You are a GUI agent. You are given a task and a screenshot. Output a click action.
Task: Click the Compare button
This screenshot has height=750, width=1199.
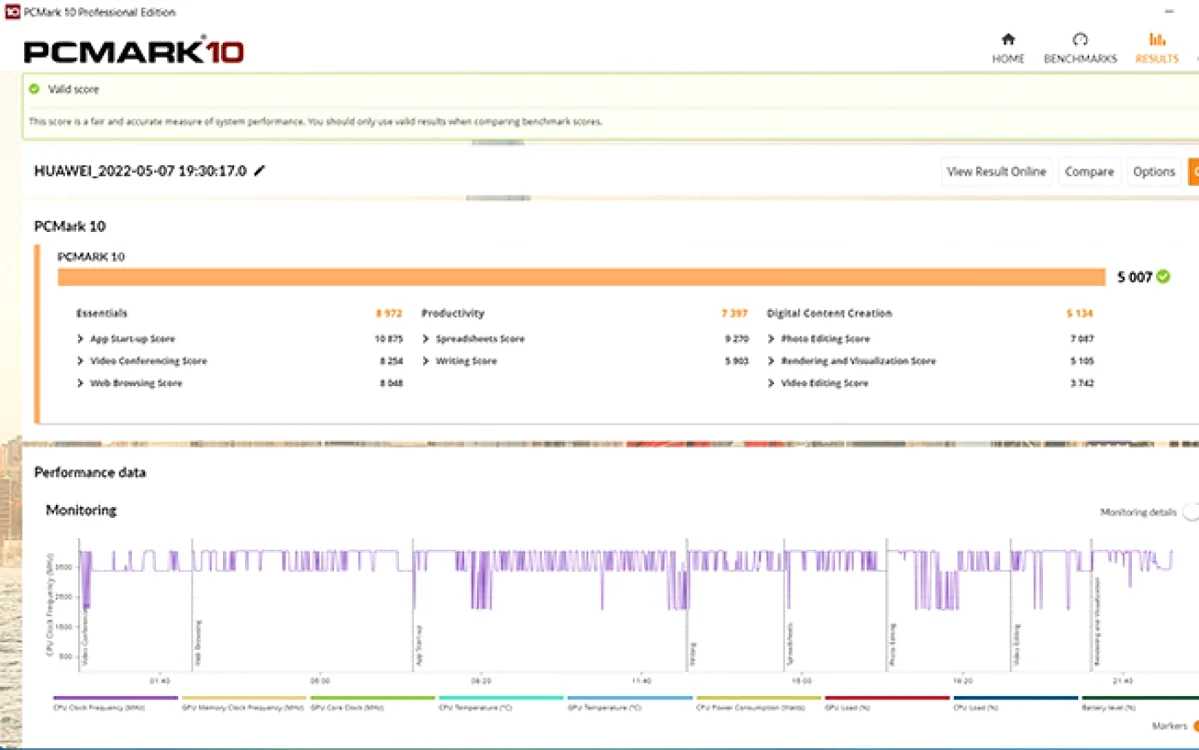pos(1089,171)
